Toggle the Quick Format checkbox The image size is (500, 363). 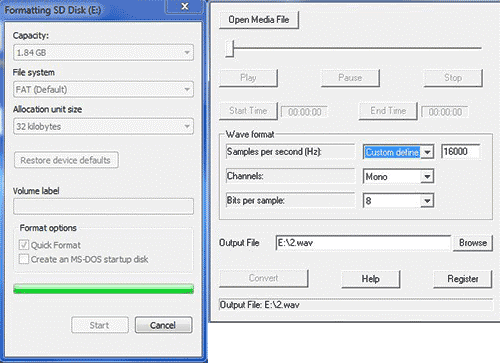[x=24, y=245]
